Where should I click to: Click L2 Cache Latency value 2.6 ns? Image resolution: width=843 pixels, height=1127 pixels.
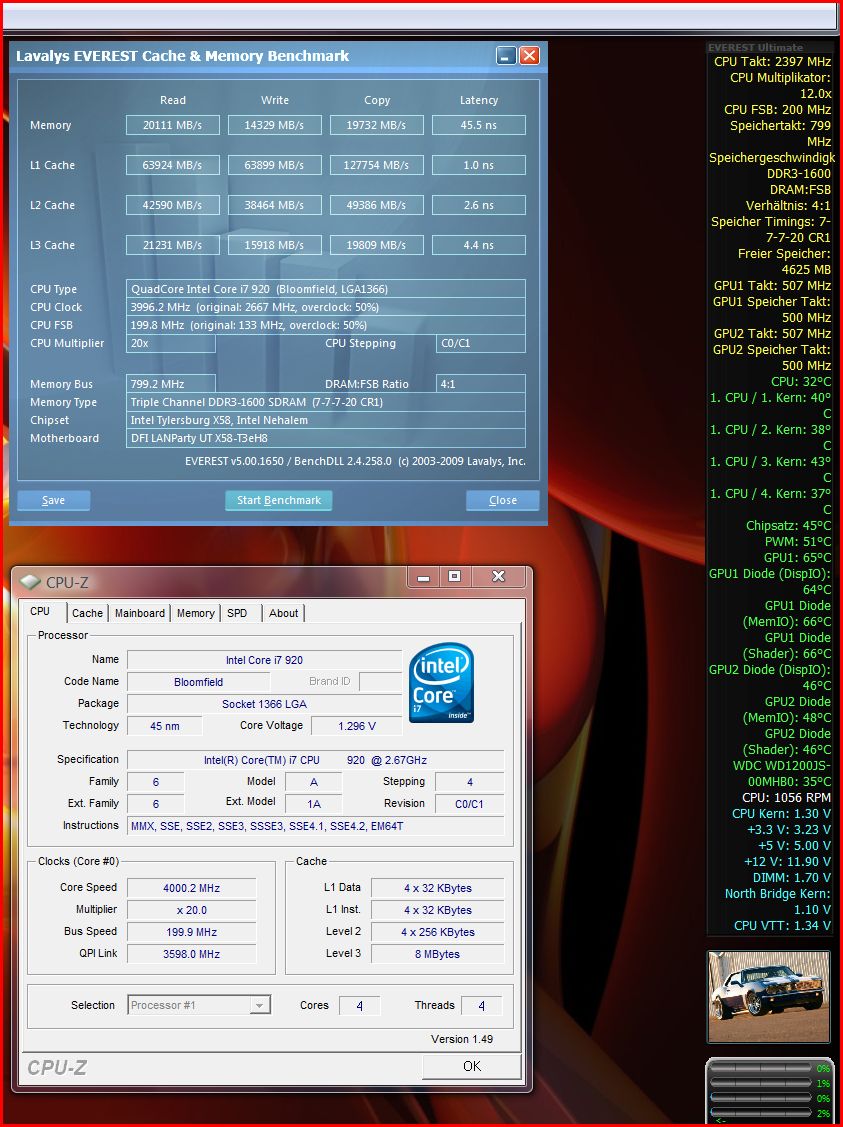479,206
